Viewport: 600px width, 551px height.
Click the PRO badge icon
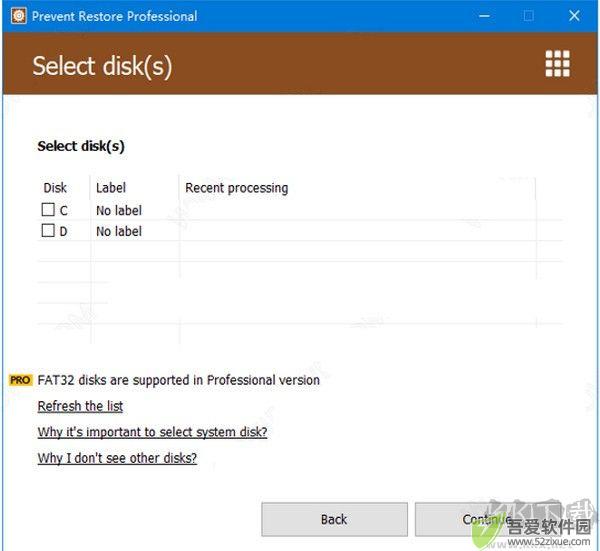[20, 380]
